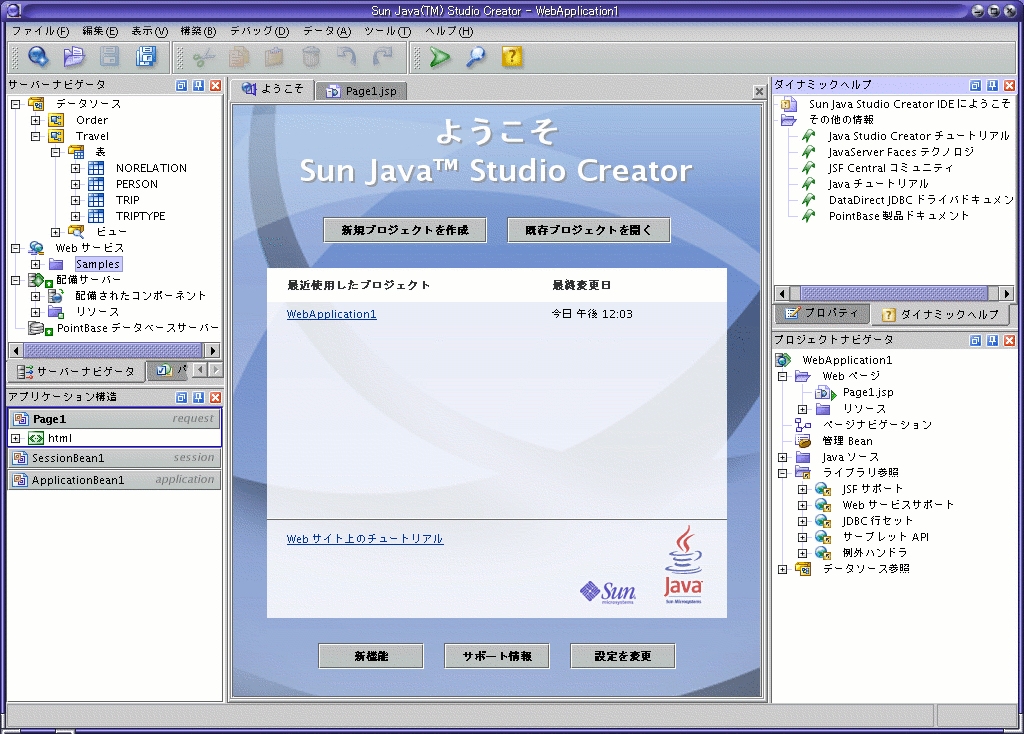Open the Web サイト上のチュートリアル link

click(x=364, y=539)
